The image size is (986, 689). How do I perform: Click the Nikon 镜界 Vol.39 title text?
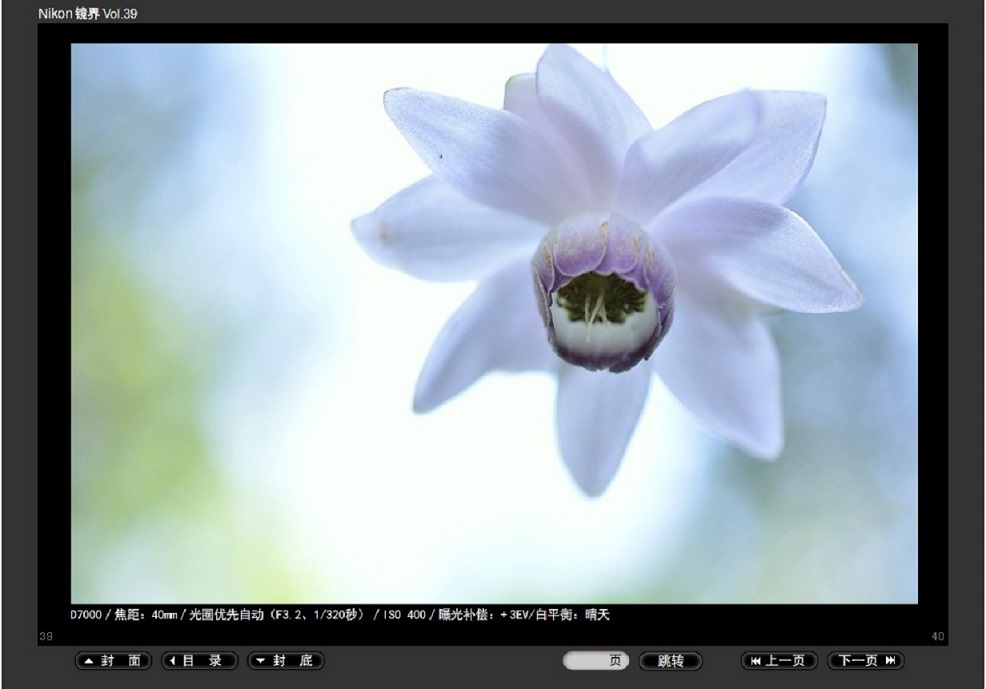88,14
